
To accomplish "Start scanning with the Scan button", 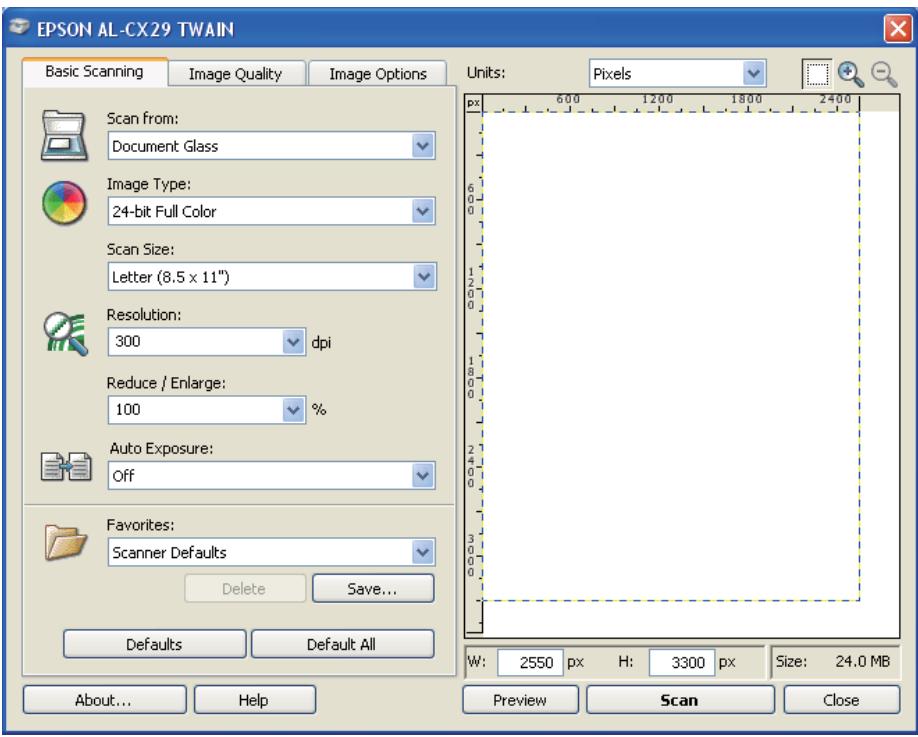I will tap(680, 700).
